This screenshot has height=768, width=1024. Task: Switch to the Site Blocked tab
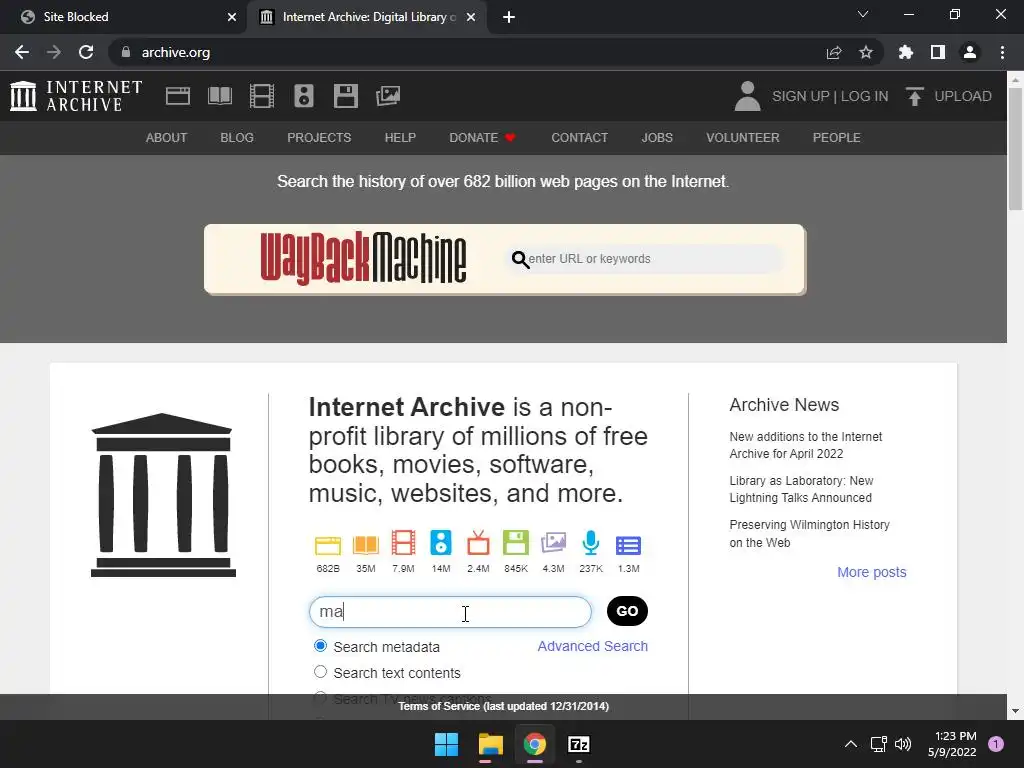click(124, 17)
